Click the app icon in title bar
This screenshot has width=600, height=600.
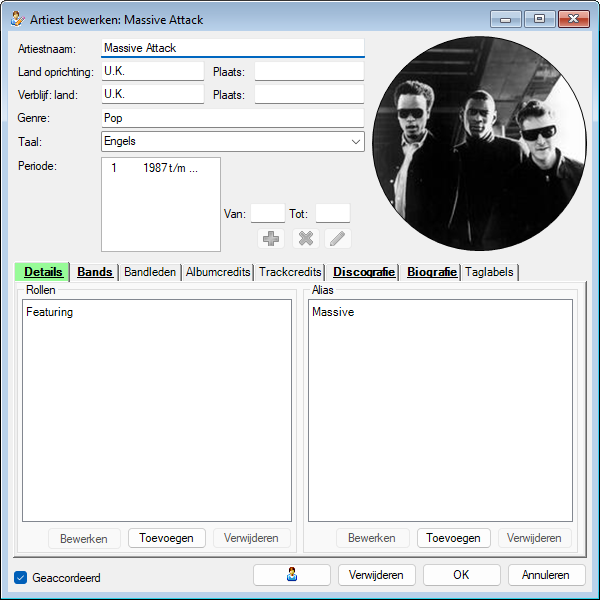[x=17, y=19]
